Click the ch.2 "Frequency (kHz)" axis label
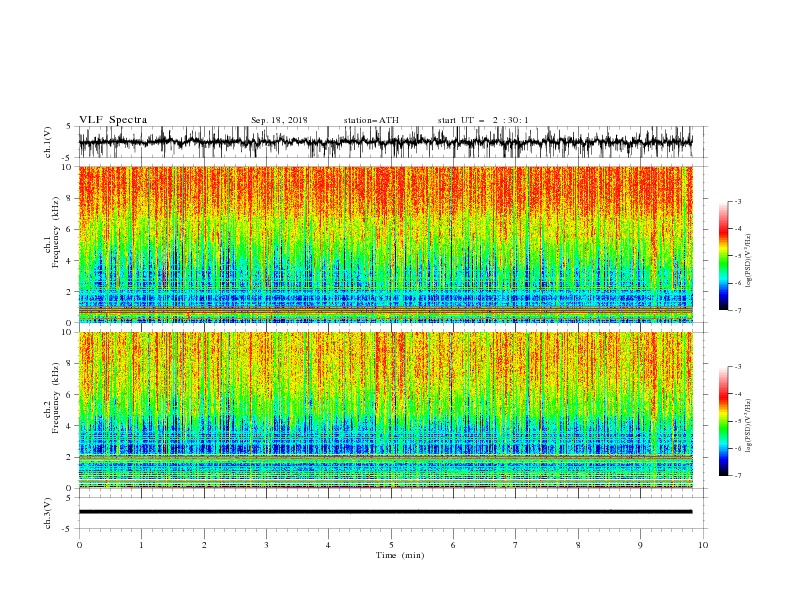Screen dimensions: 792x612 (56, 398)
